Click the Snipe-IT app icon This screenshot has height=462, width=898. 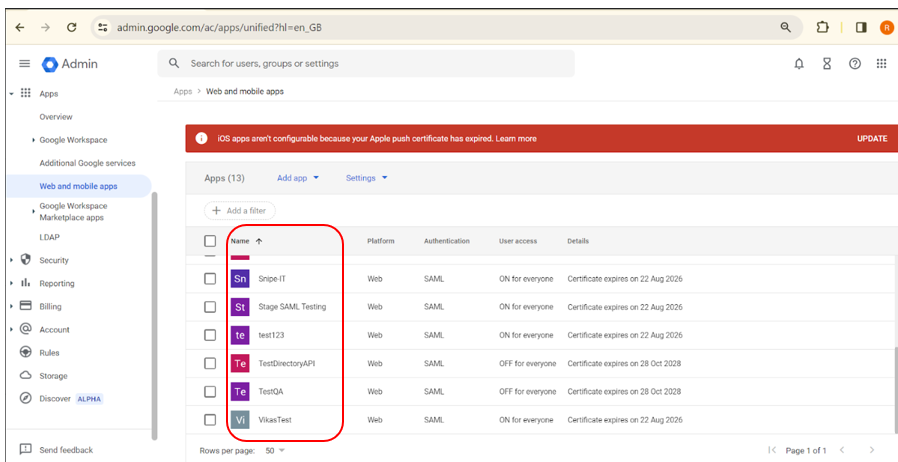[240, 279]
